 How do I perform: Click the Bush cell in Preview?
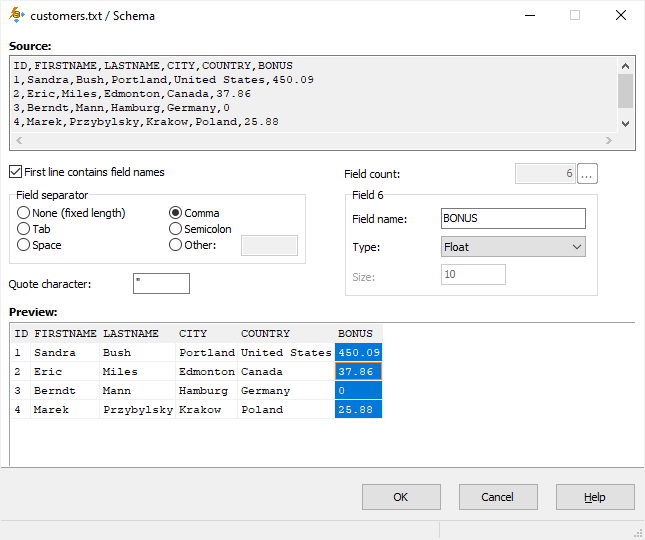[x=137, y=352]
